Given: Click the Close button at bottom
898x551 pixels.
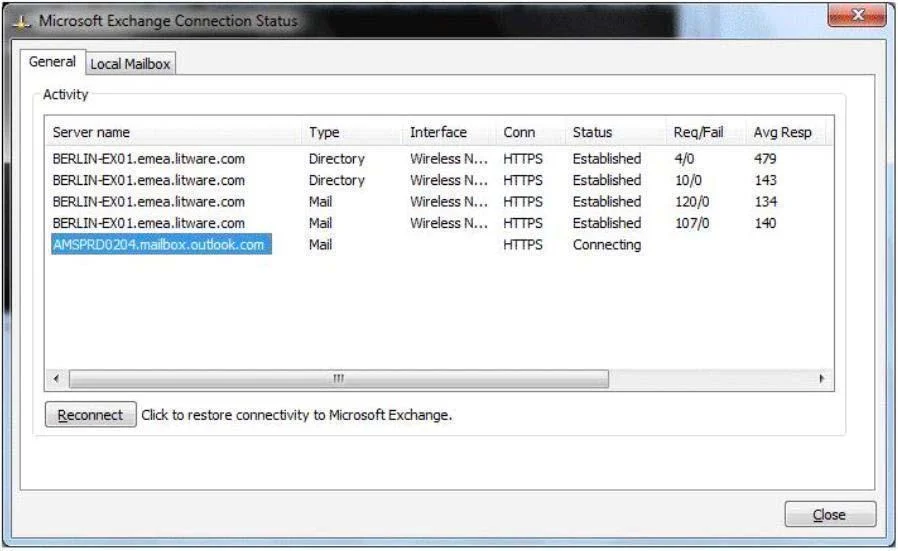Looking at the screenshot, I should [x=830, y=514].
